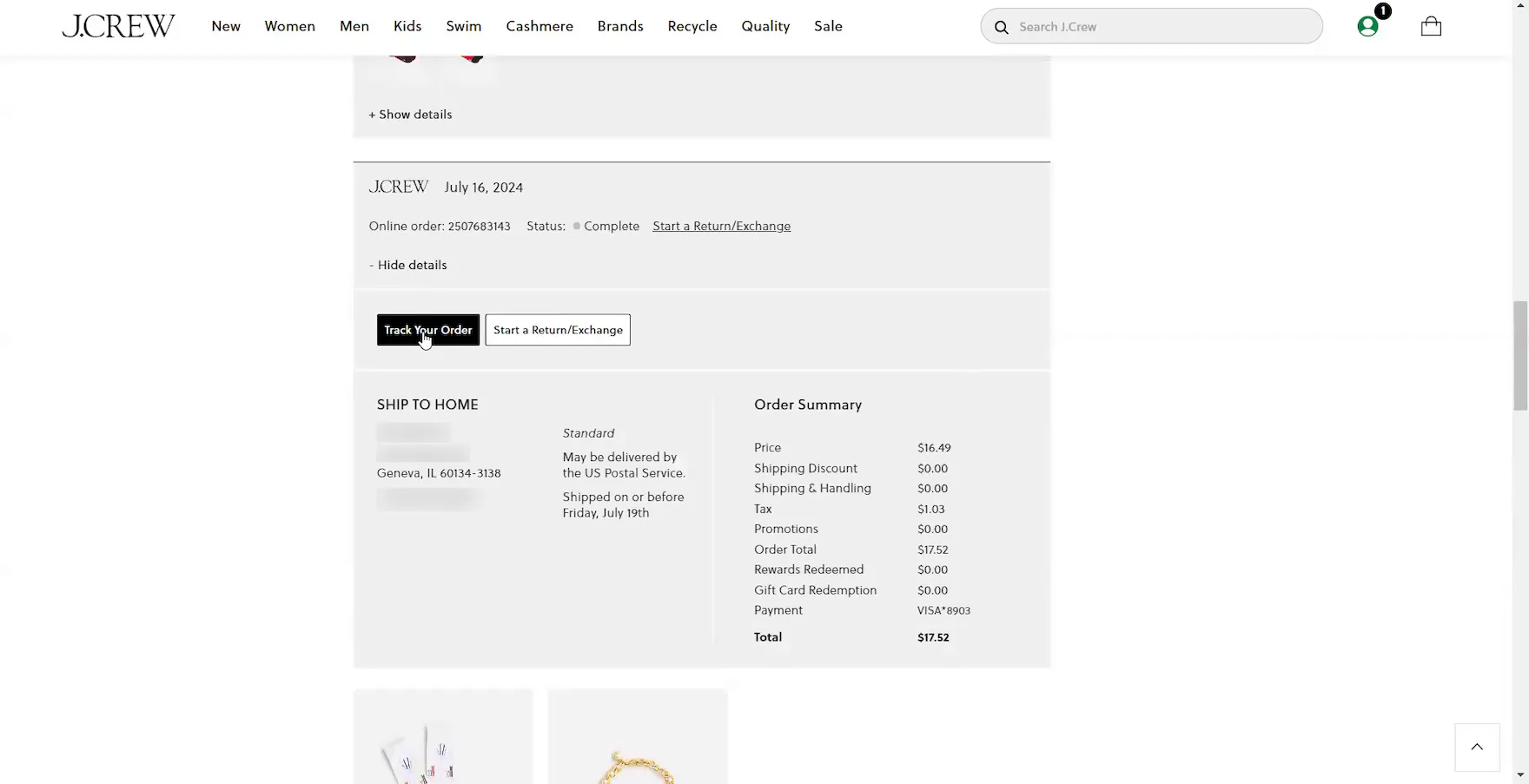
Task: Open the Men menu
Action: coord(354,26)
